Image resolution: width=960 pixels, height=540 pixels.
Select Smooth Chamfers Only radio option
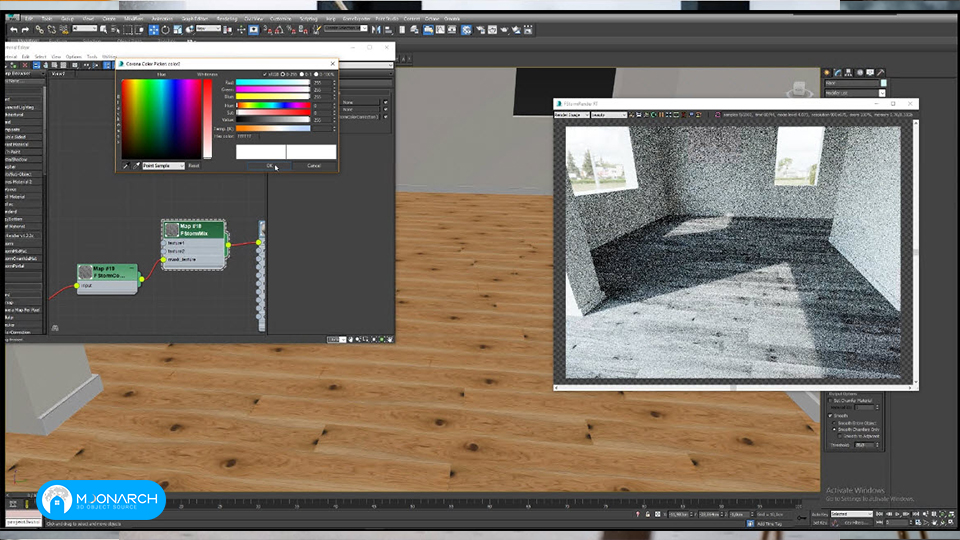click(834, 430)
